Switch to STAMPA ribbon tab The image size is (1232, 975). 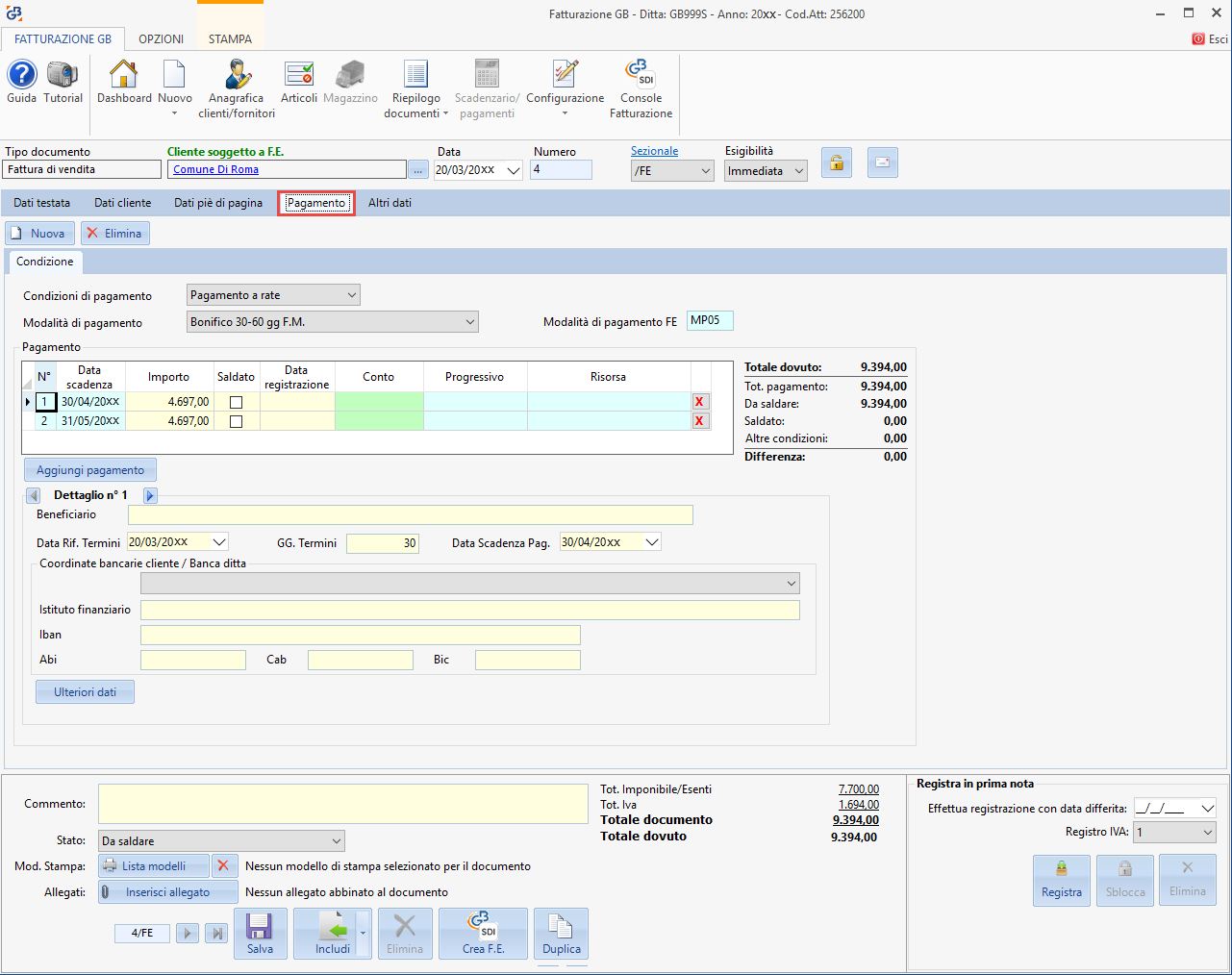[230, 39]
